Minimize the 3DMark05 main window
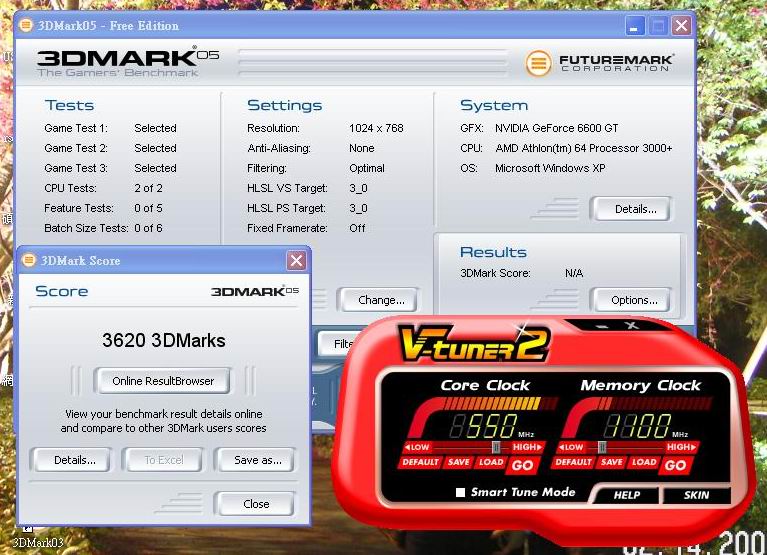767x555 pixels. (x=634, y=25)
